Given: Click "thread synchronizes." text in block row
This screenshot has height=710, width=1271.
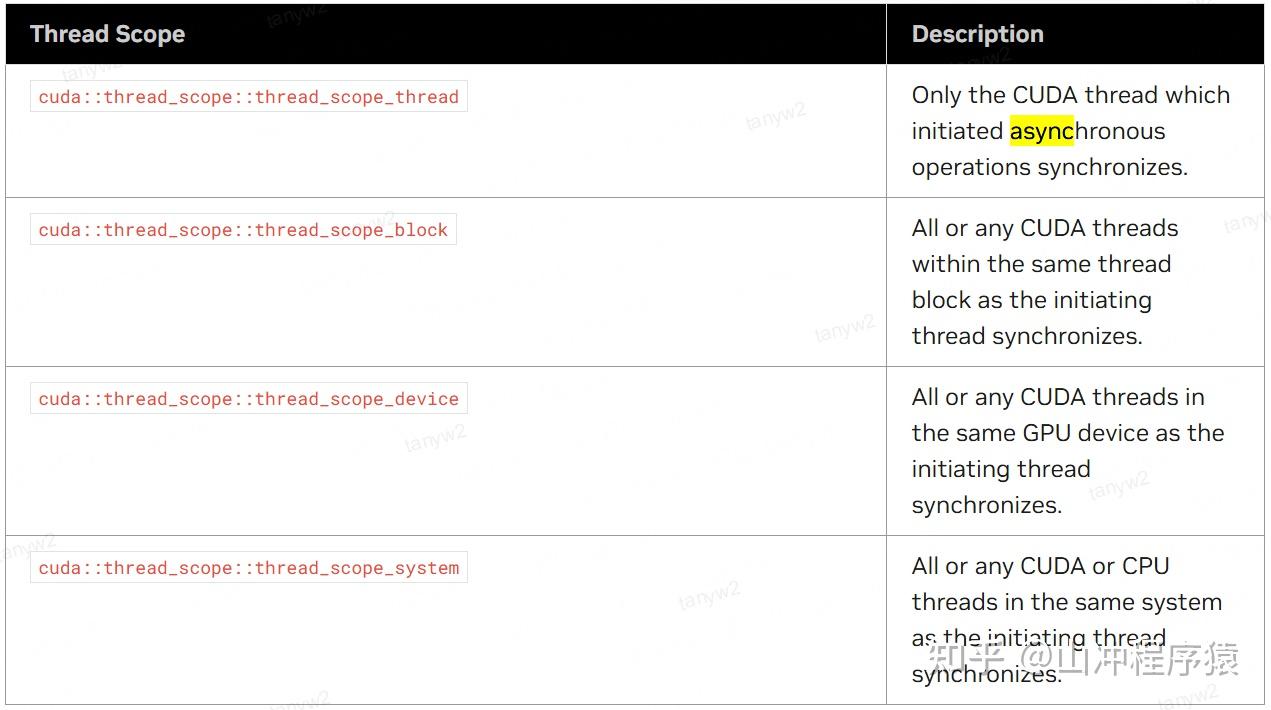Looking at the screenshot, I should (x=1026, y=336).
